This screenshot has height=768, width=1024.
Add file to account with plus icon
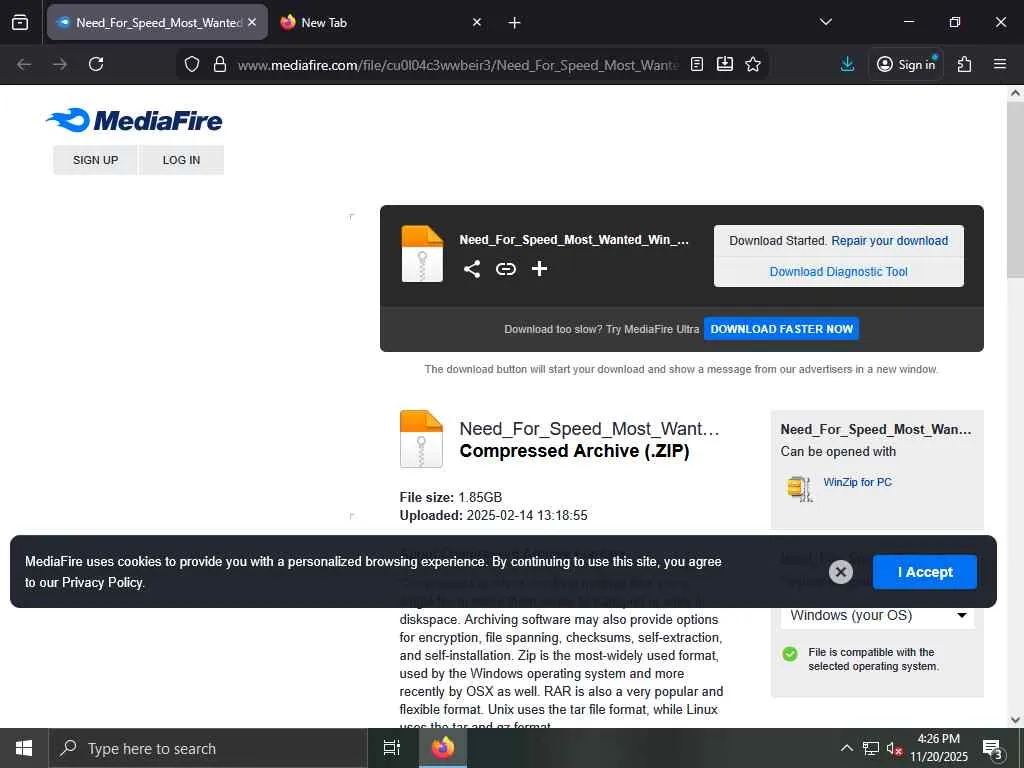pyautogui.click(x=539, y=268)
